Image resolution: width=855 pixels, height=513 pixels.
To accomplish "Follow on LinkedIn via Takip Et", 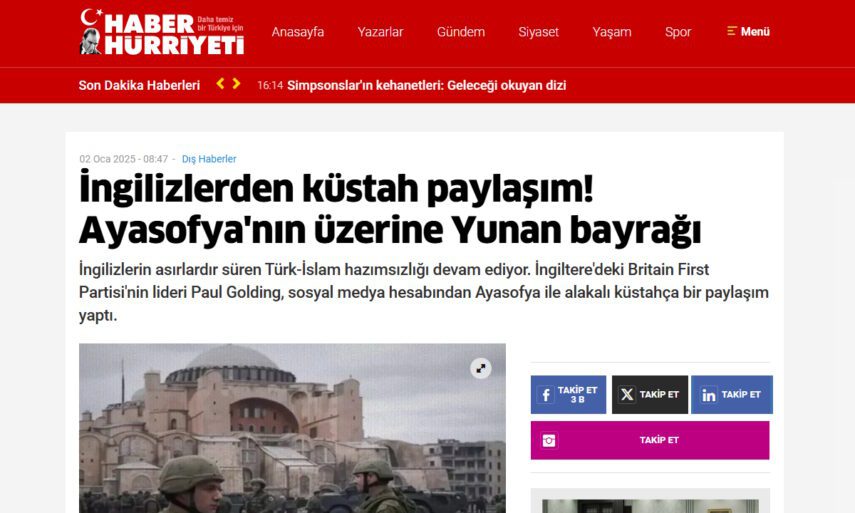I will (731, 395).
